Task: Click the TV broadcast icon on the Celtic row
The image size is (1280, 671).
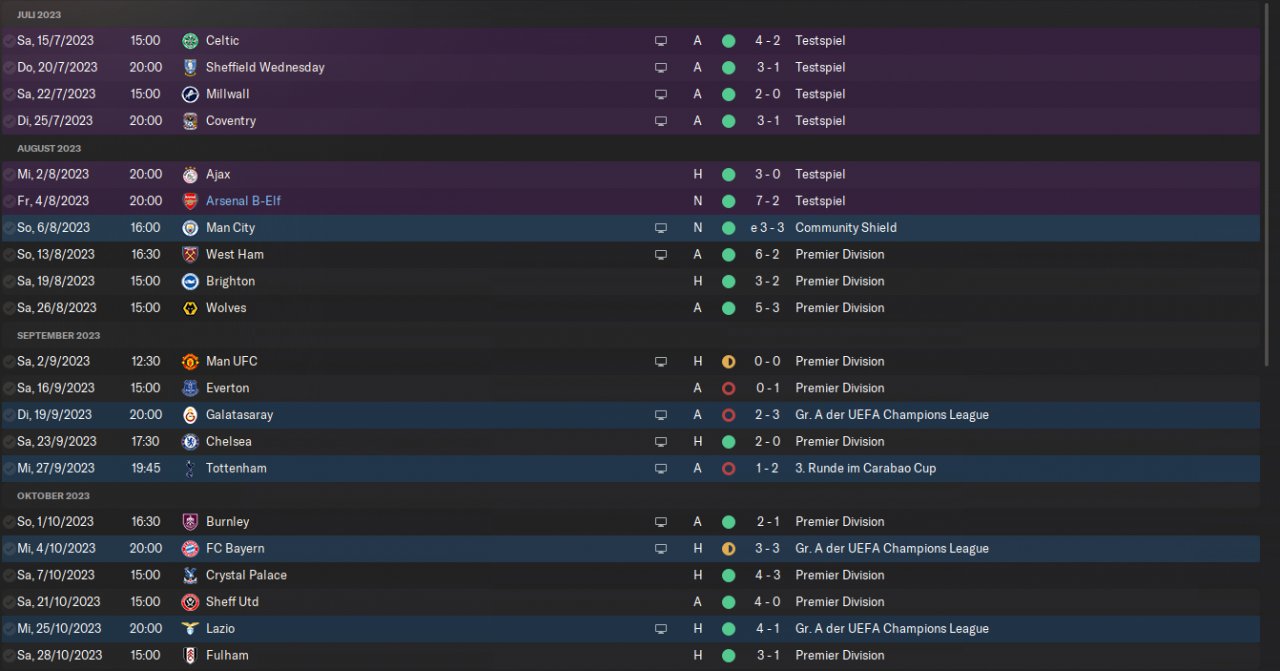Action: click(x=660, y=41)
